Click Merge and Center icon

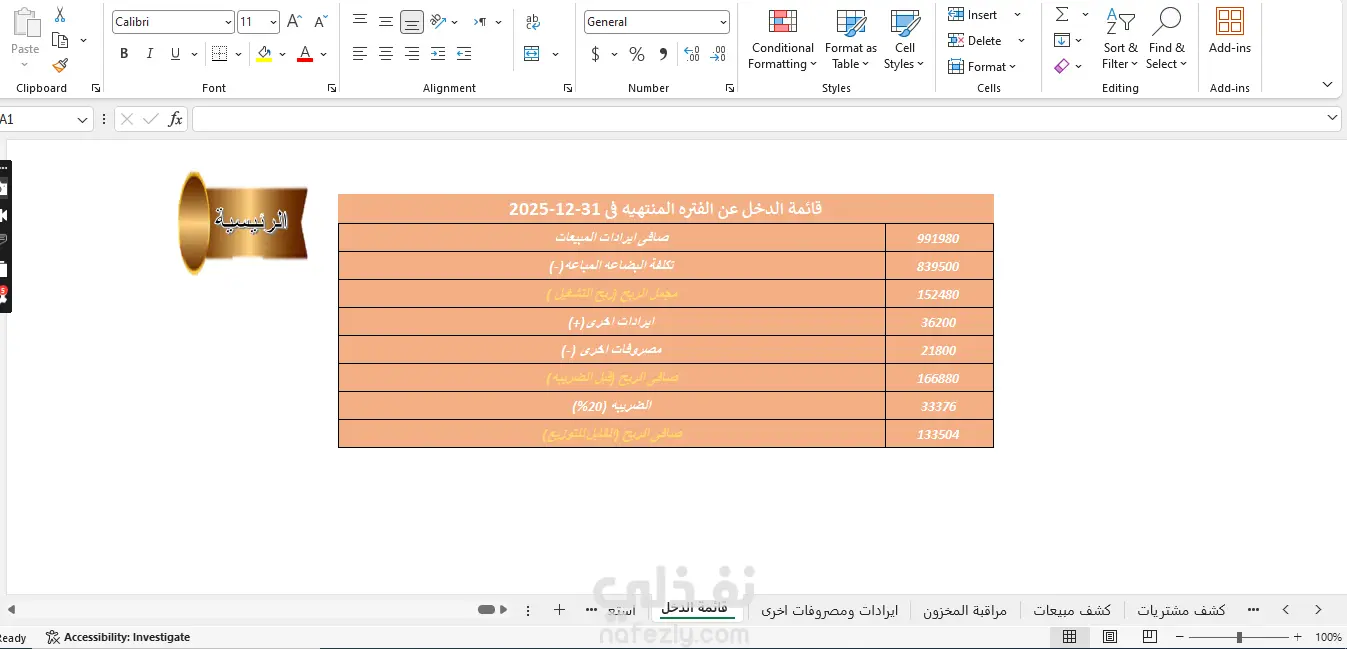pyautogui.click(x=532, y=54)
